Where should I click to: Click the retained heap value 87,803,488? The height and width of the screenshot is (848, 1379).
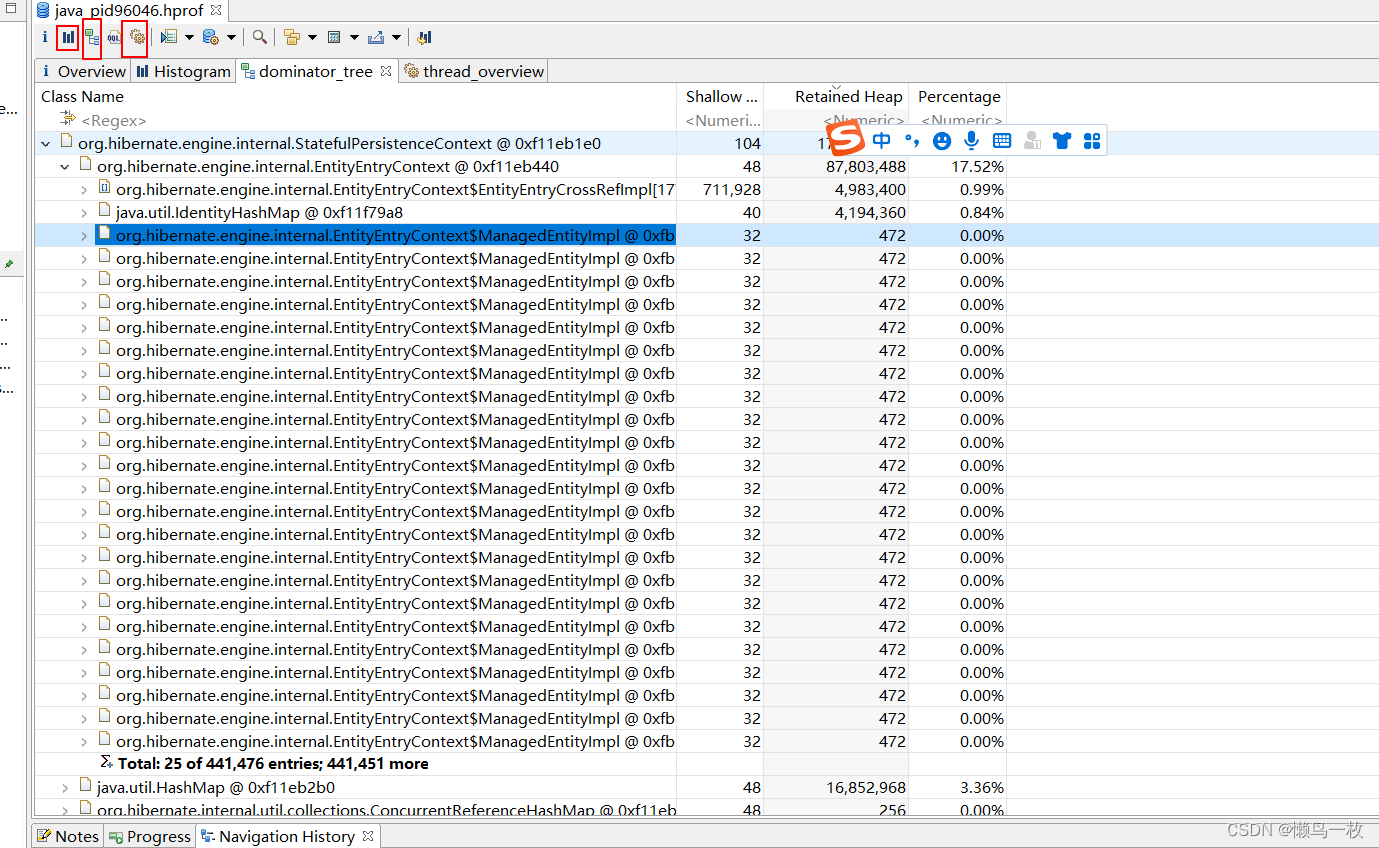tap(866, 167)
